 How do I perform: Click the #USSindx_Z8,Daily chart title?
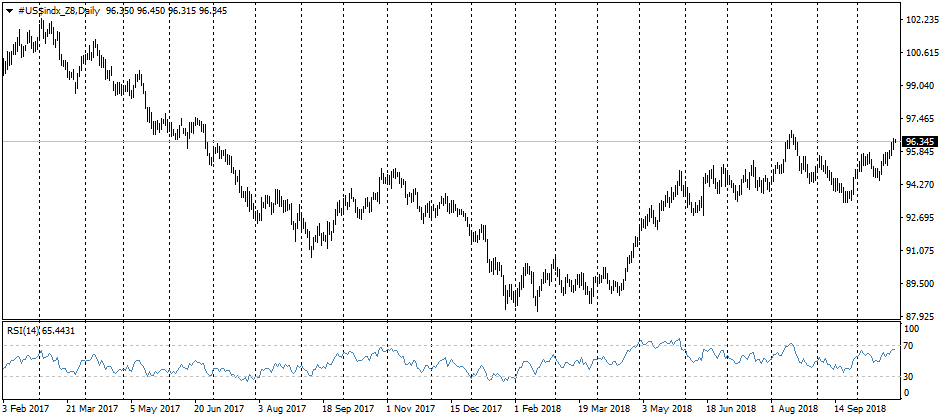[58, 9]
